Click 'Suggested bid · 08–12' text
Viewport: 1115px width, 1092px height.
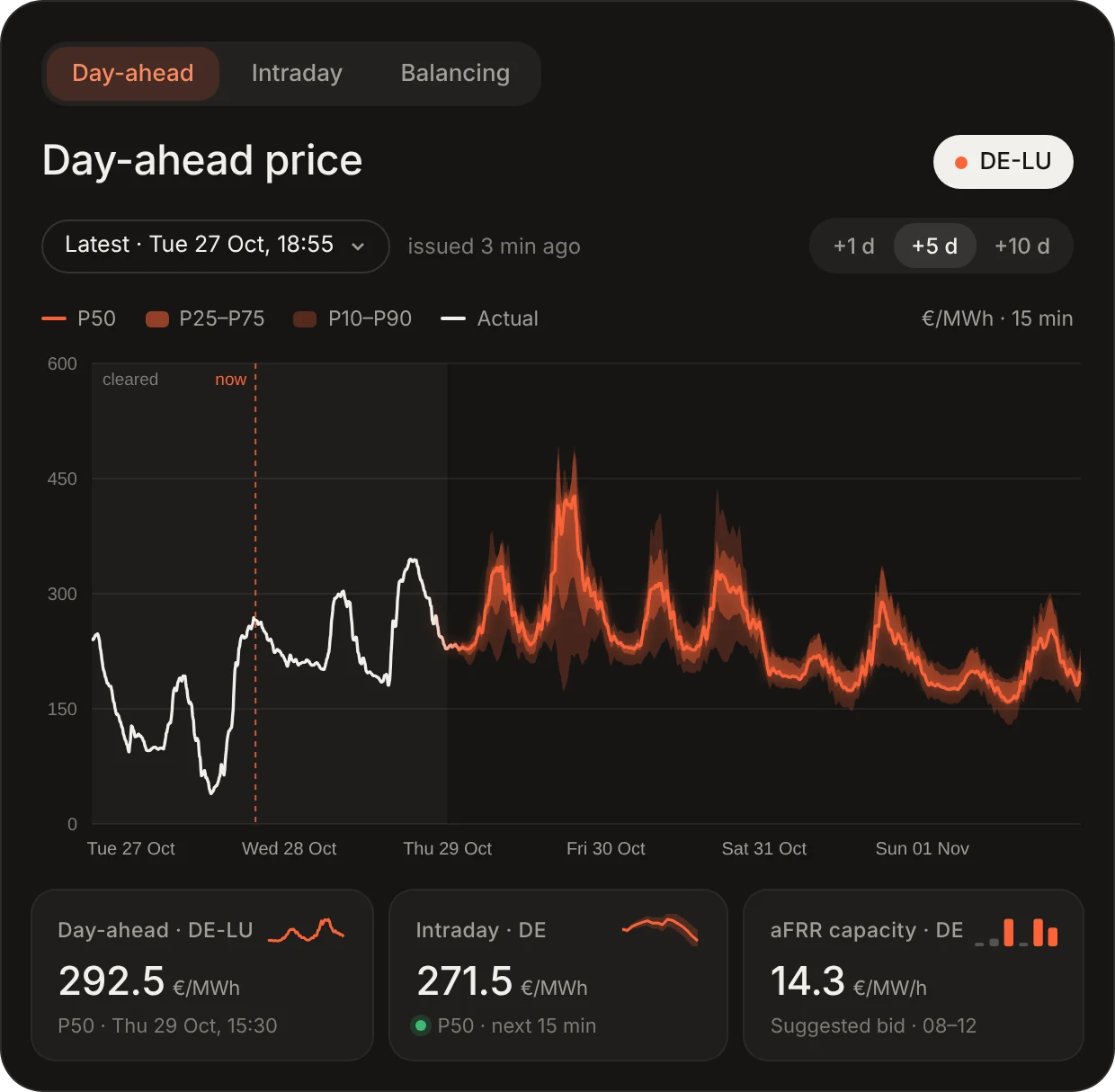coord(873,1025)
